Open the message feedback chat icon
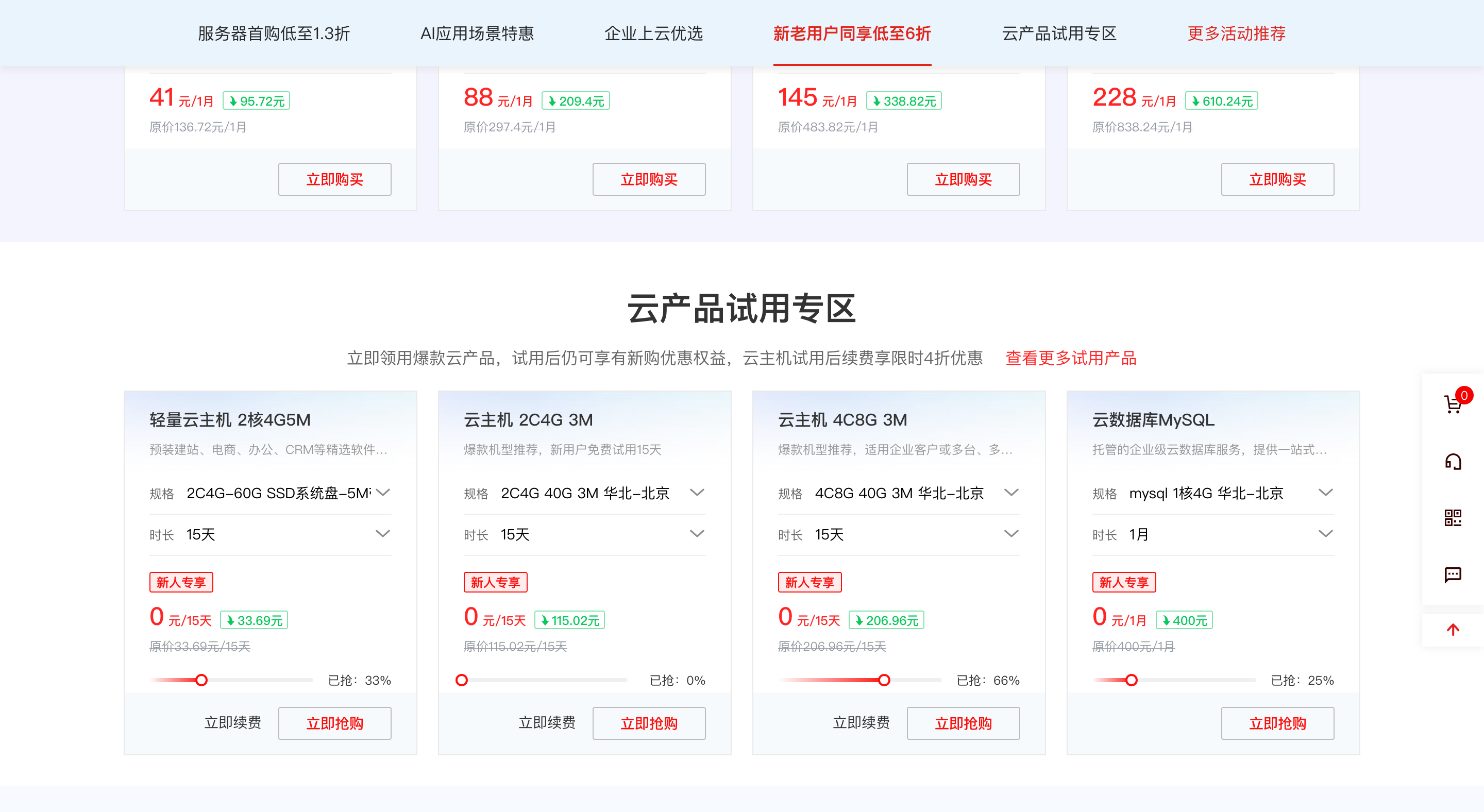 coord(1453,574)
